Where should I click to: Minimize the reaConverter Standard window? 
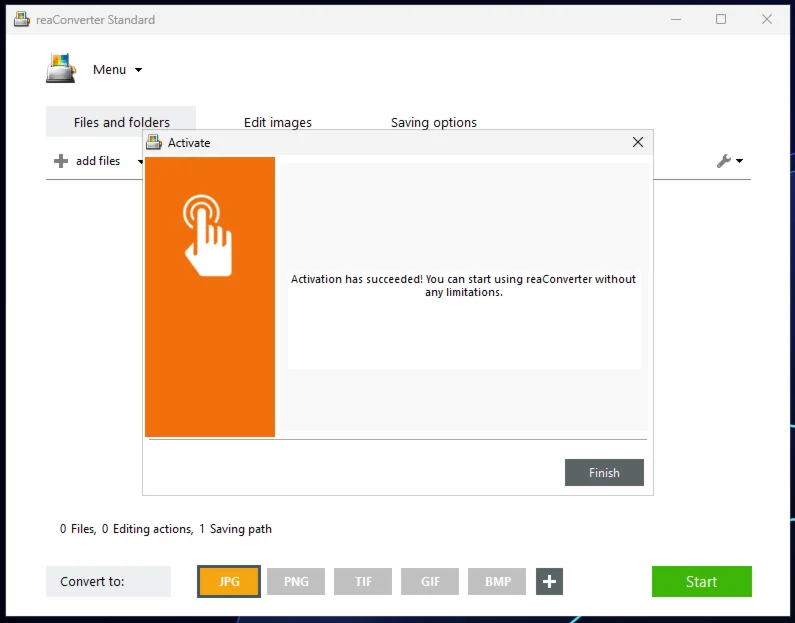(676, 19)
